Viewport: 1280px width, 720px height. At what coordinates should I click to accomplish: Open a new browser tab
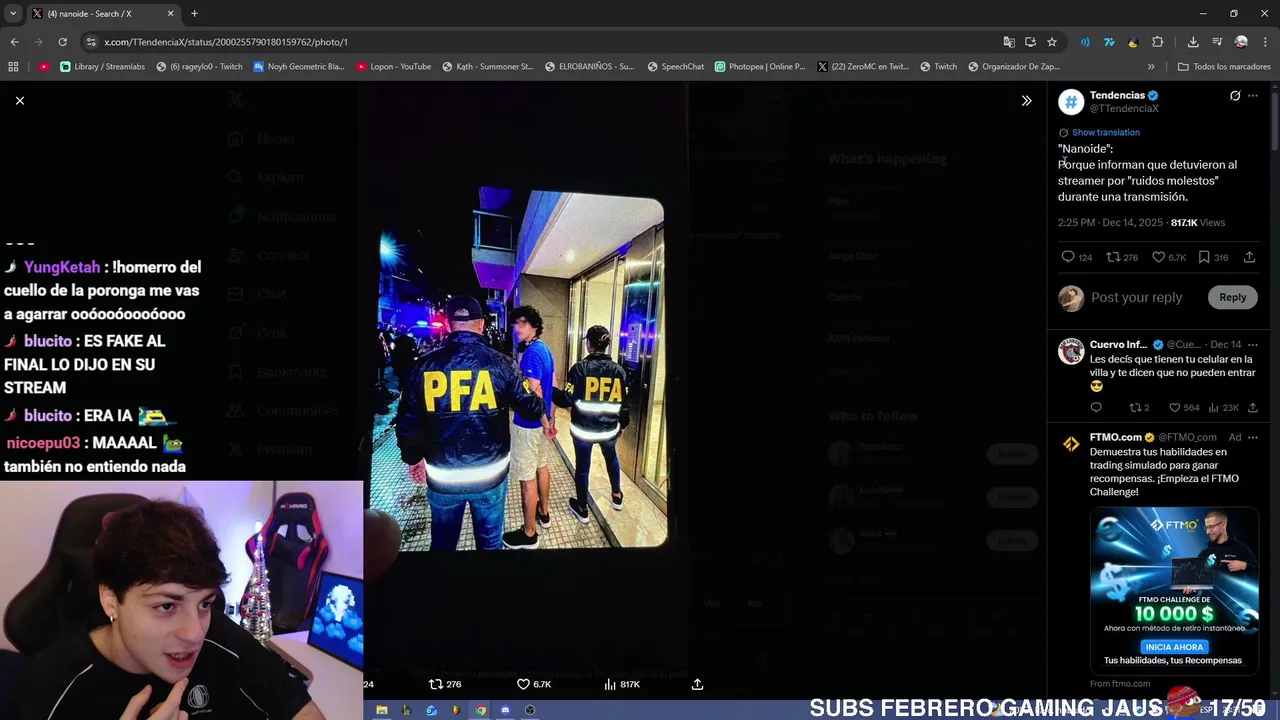pyautogui.click(x=194, y=14)
